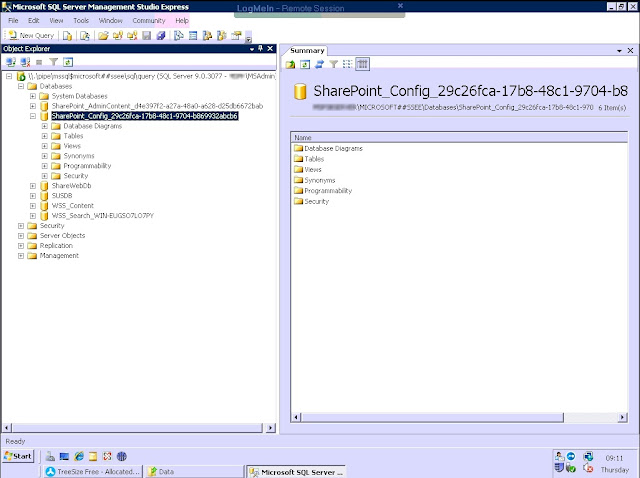Click the SQL Server Compact query icon
Image resolution: width=640 pixels, height=478 pixels.
pos(84,36)
